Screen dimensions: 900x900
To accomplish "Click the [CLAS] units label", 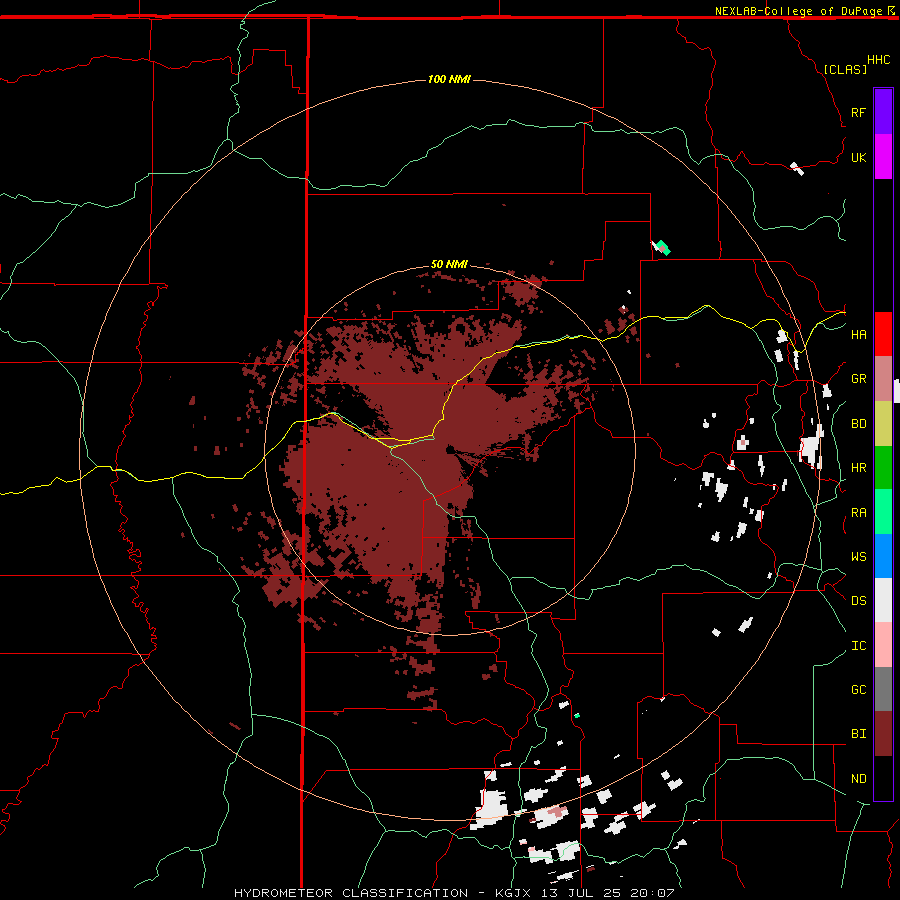I will [845, 69].
